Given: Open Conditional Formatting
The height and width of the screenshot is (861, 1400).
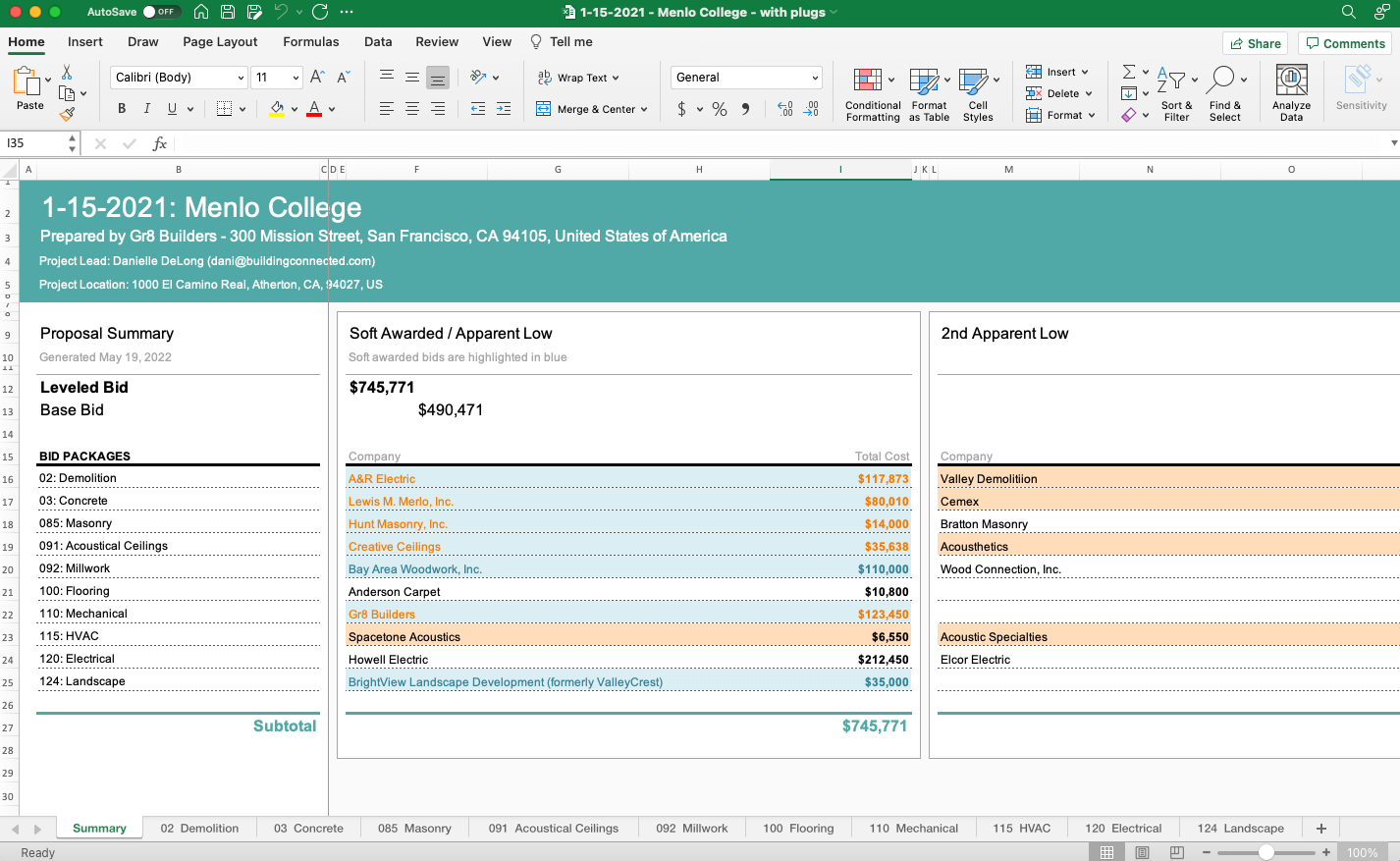Looking at the screenshot, I should click(873, 94).
